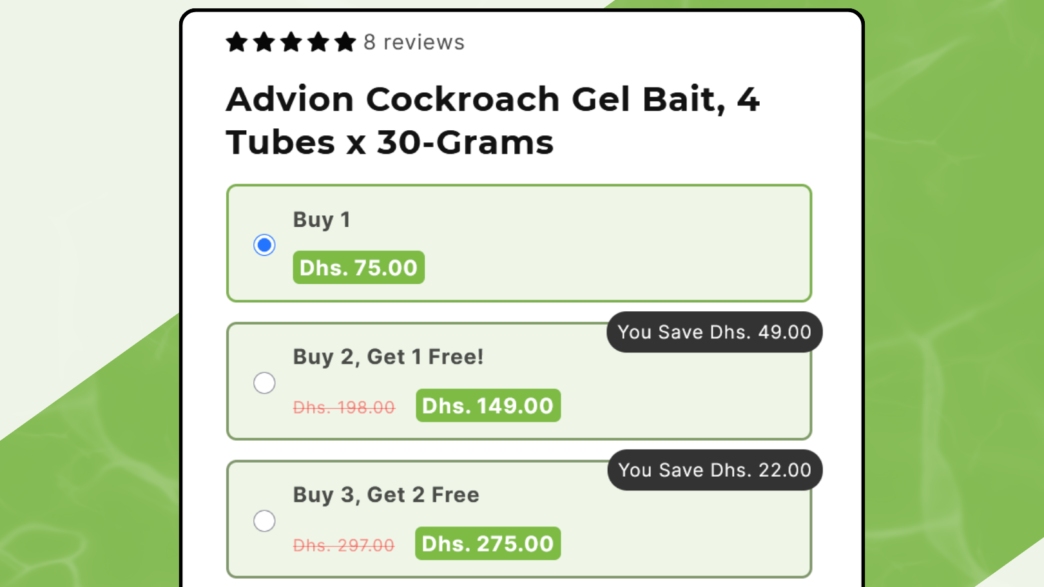This screenshot has width=1044, height=587.
Task: Click the first review star icon
Action: coord(236,42)
